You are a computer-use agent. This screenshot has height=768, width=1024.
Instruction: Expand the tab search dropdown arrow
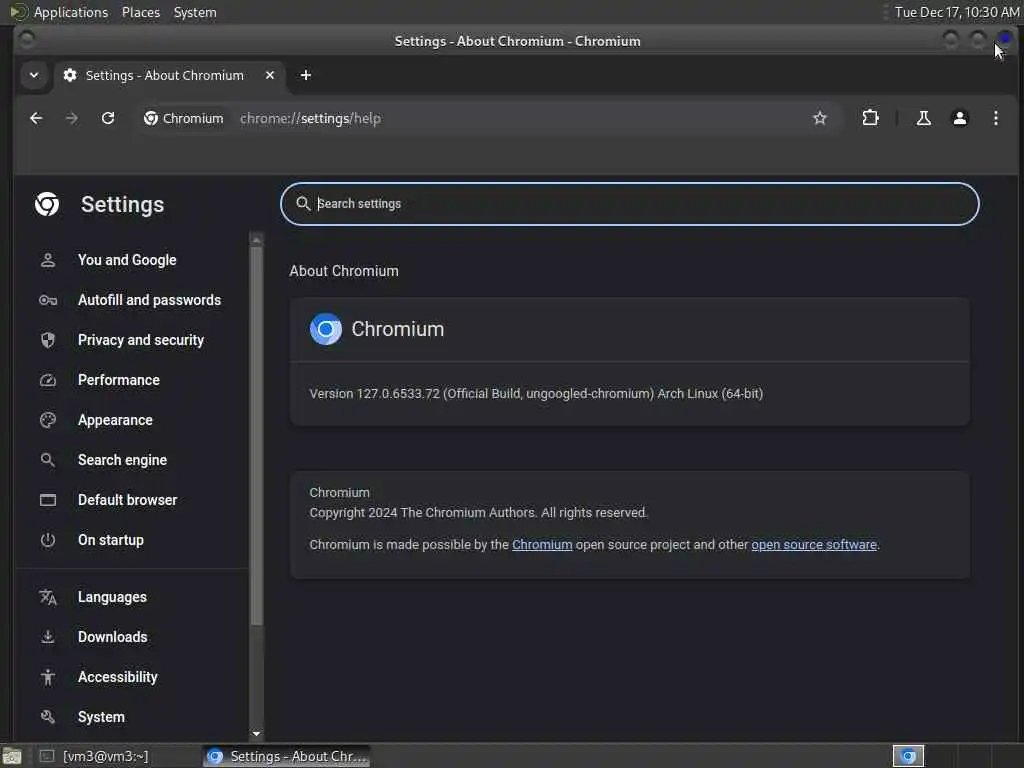click(x=34, y=75)
